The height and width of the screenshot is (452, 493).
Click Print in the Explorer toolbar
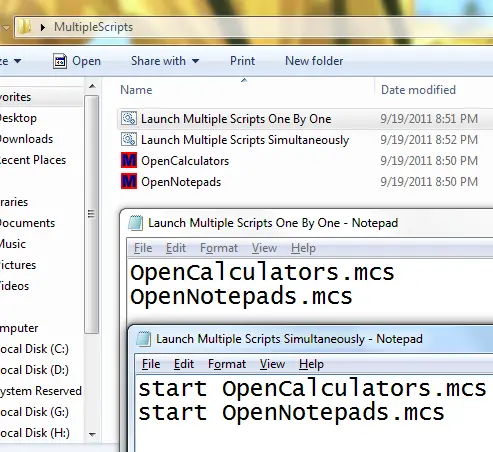(242, 61)
